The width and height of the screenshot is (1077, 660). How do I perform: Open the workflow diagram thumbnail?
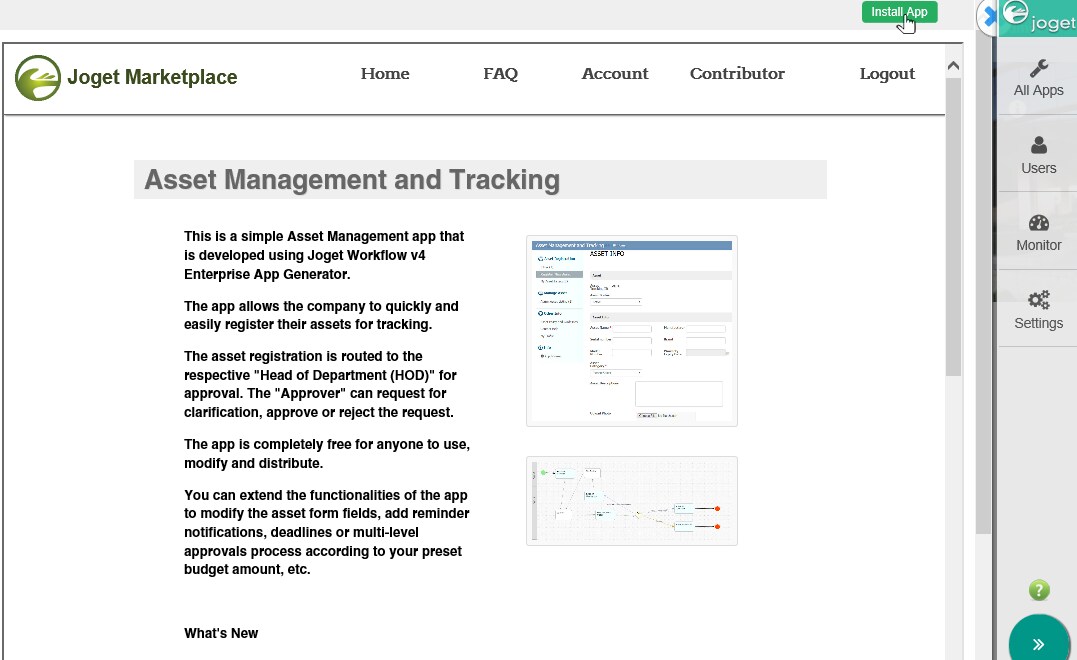(632, 501)
